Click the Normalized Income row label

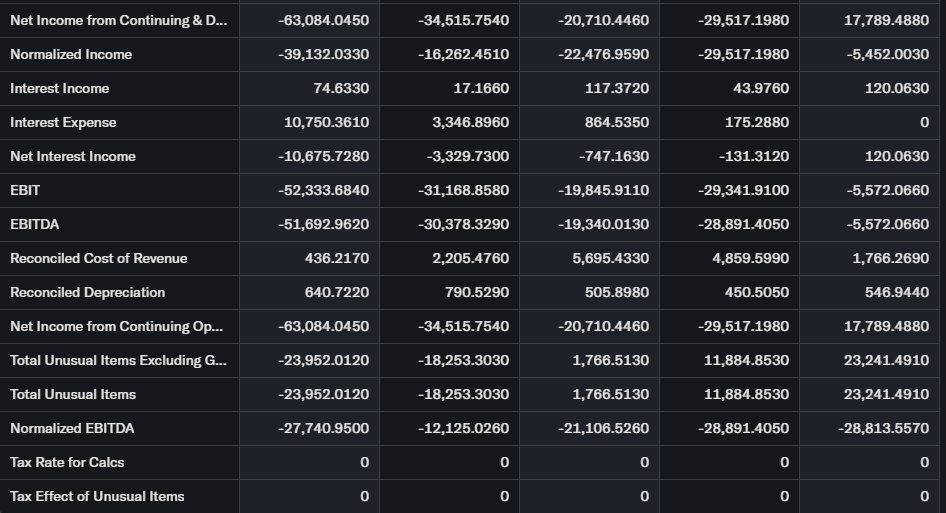tap(71, 54)
